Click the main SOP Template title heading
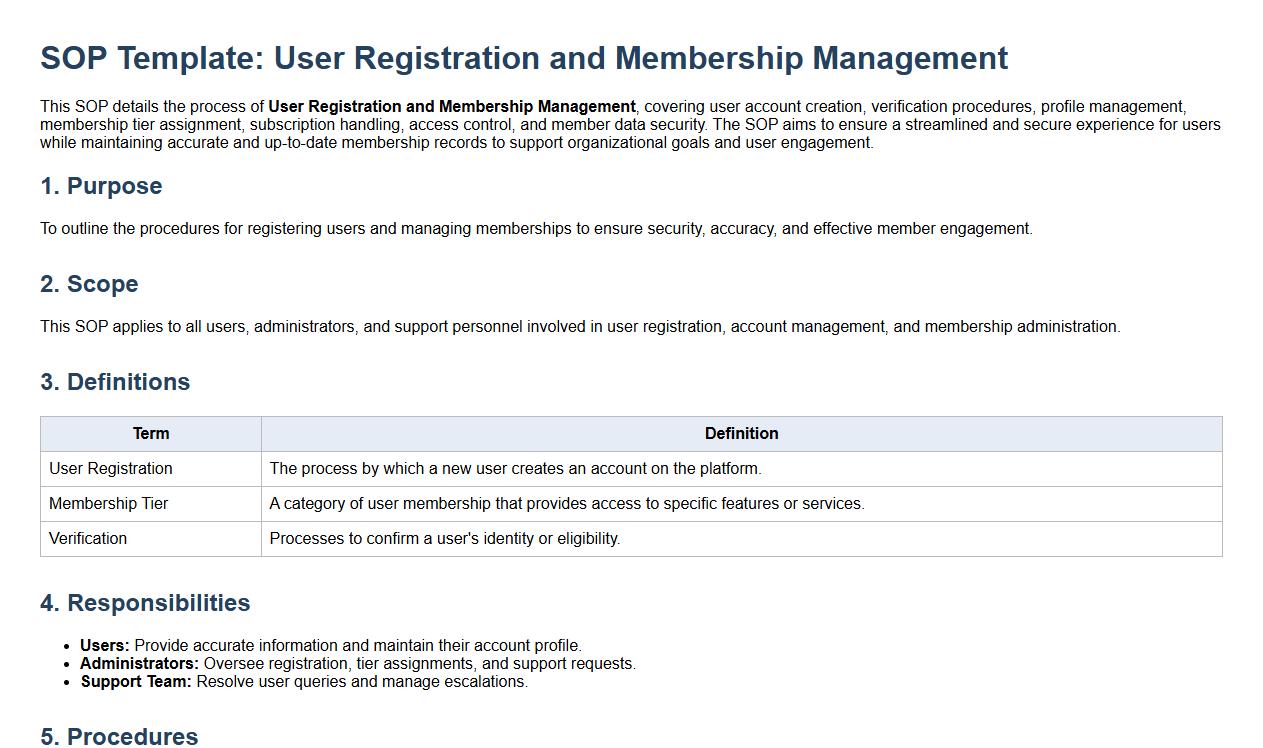The height and width of the screenshot is (748, 1263). point(524,58)
